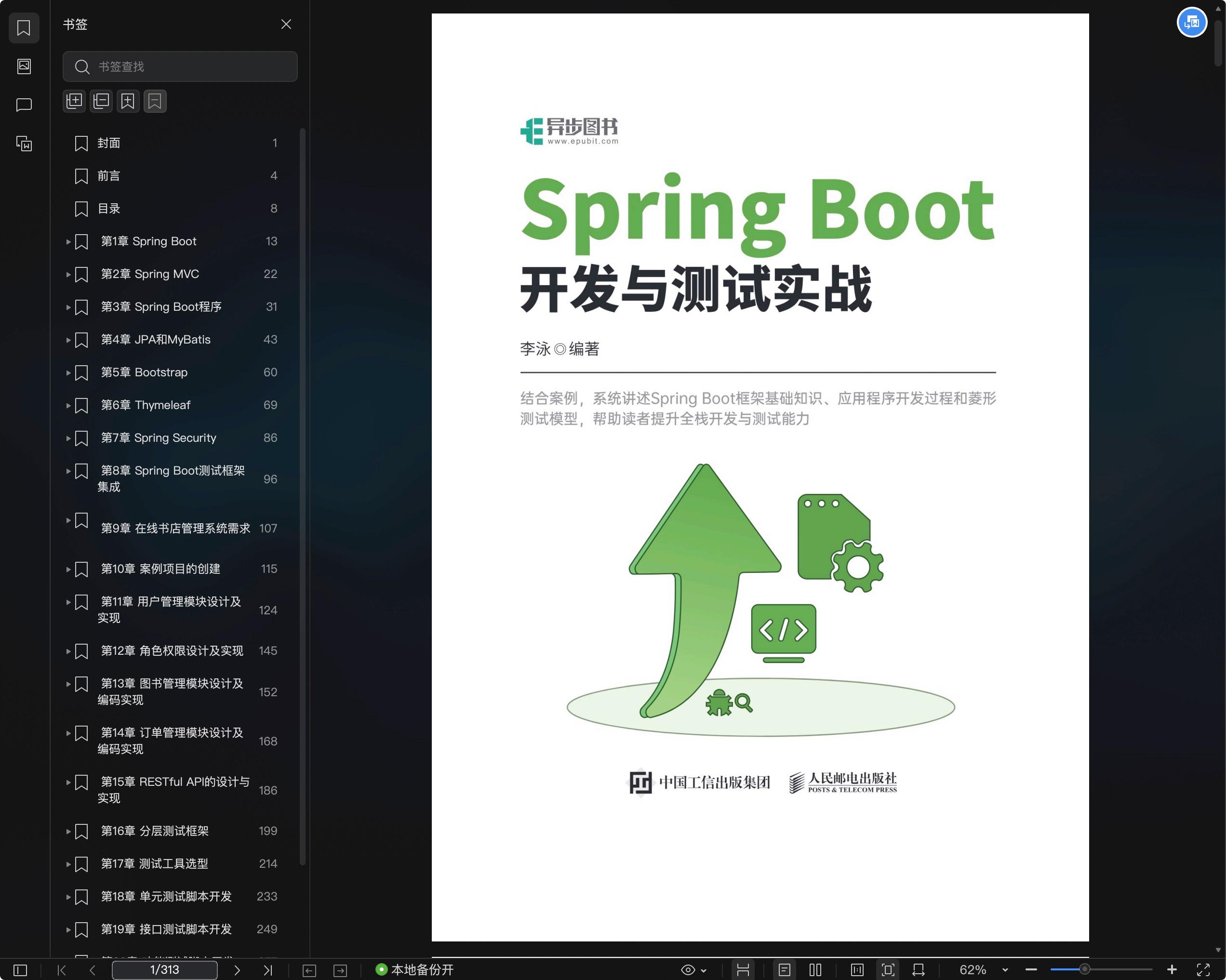This screenshot has width=1226, height=980.
Task: Click the previous view back icon
Action: click(x=309, y=970)
